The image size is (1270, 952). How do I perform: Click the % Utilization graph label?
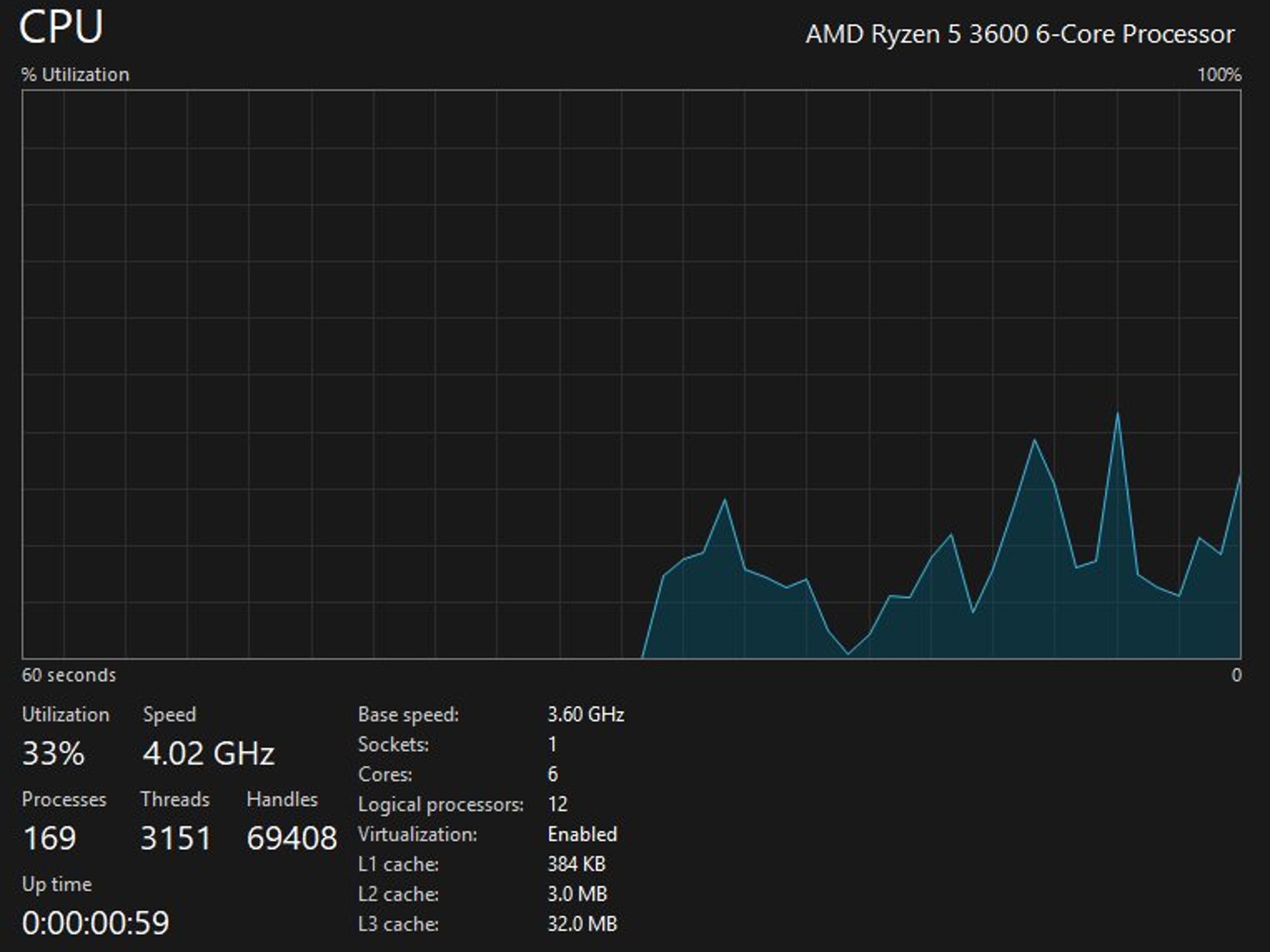75,75
